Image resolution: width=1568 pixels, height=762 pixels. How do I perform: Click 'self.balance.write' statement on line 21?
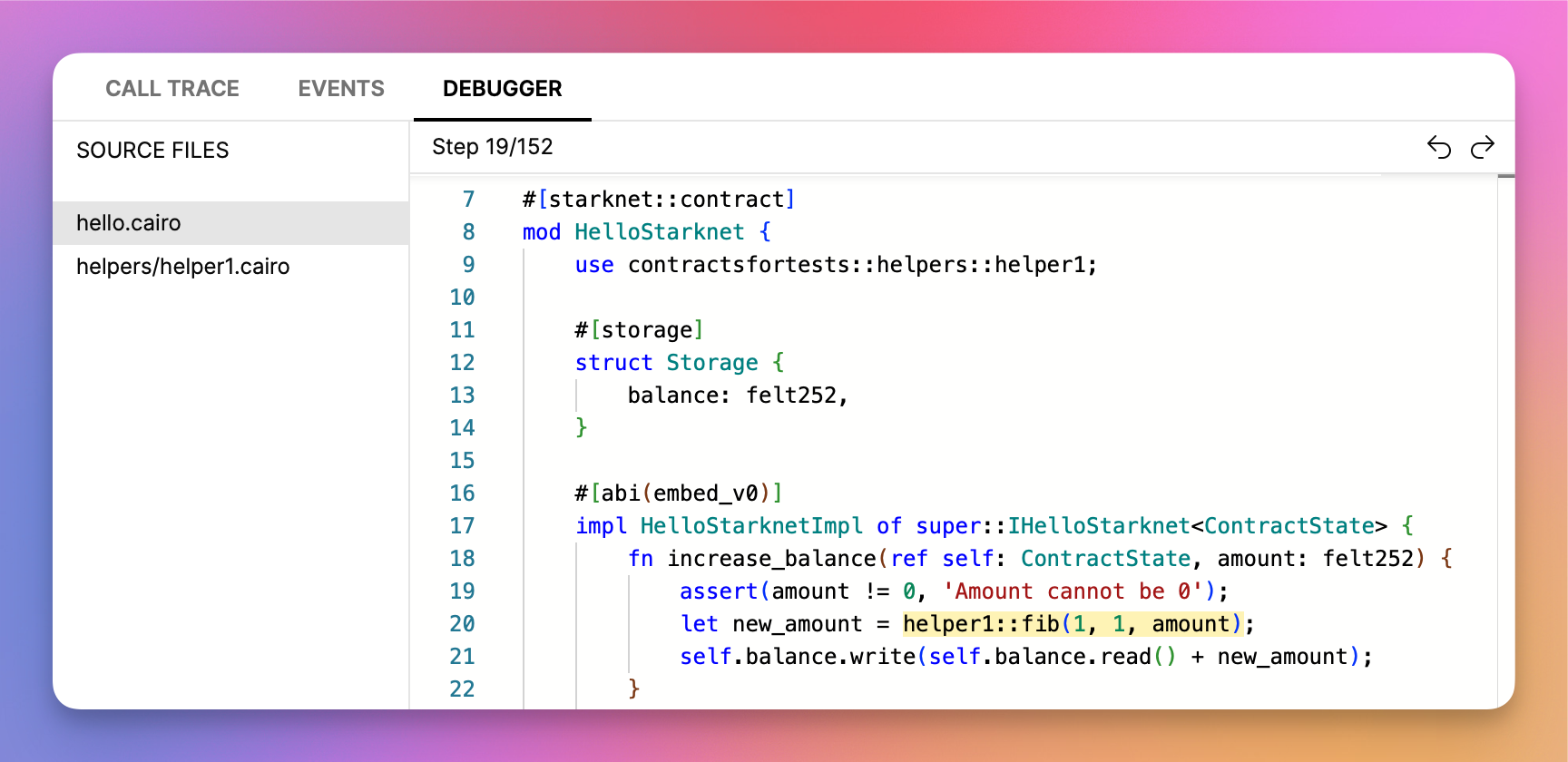coord(1026,657)
